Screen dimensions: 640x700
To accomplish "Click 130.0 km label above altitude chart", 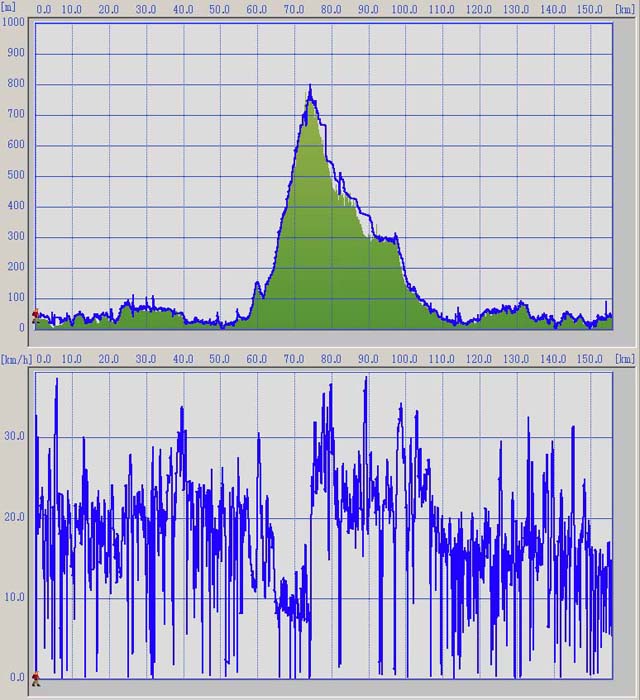I will [x=516, y=9].
